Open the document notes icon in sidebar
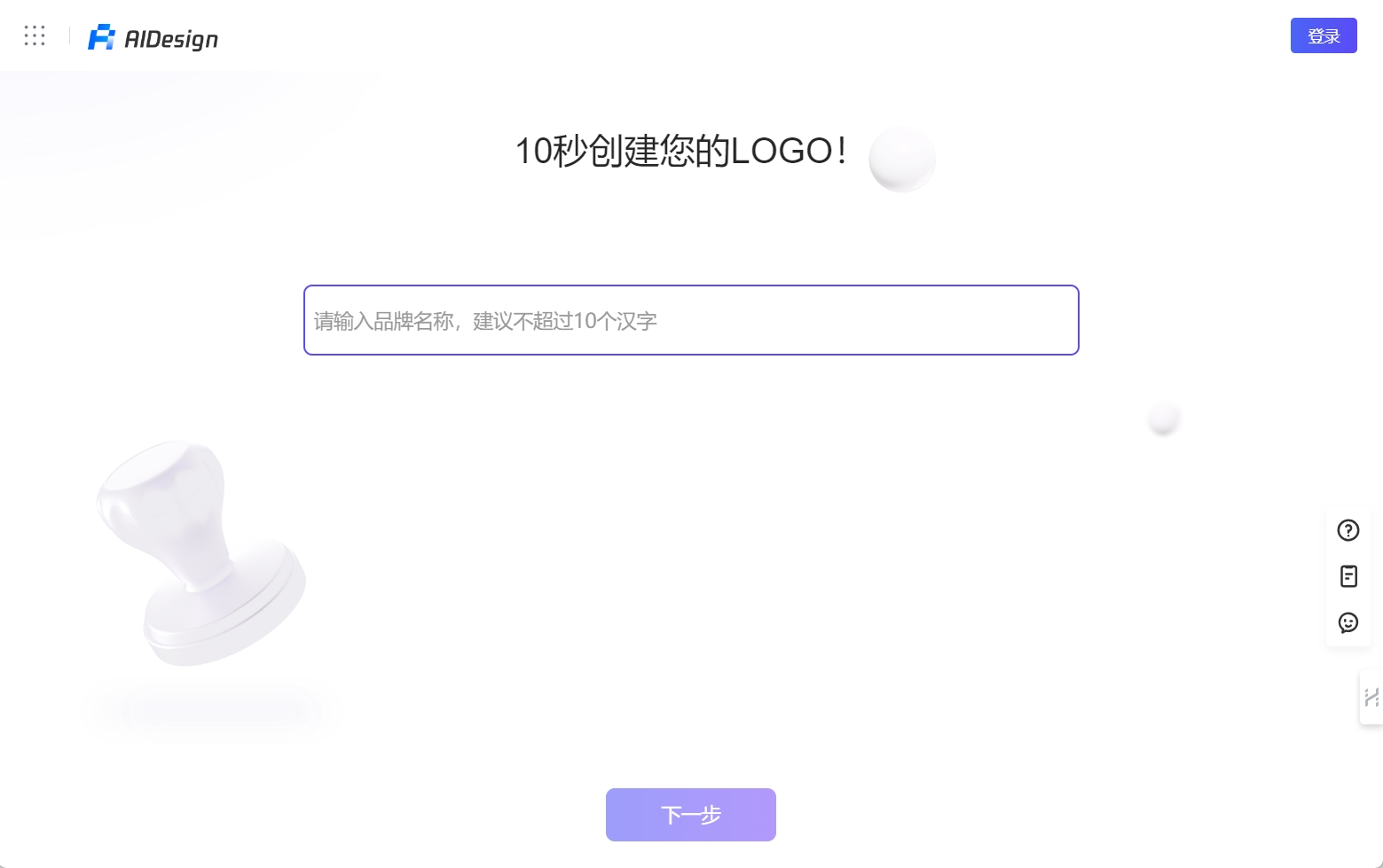This screenshot has width=1383, height=868. pyautogui.click(x=1348, y=576)
